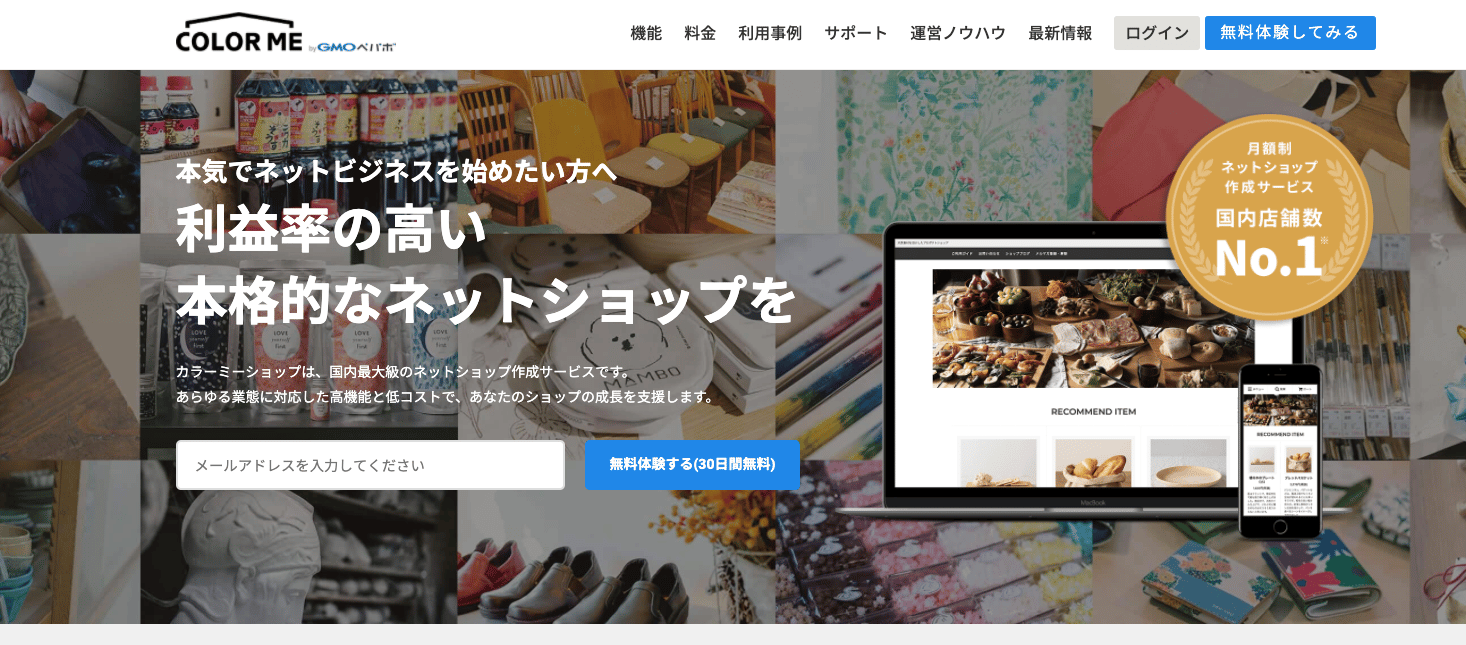The width and height of the screenshot is (1466, 645).
Task: Open the 機能 menu item
Action: click(646, 33)
